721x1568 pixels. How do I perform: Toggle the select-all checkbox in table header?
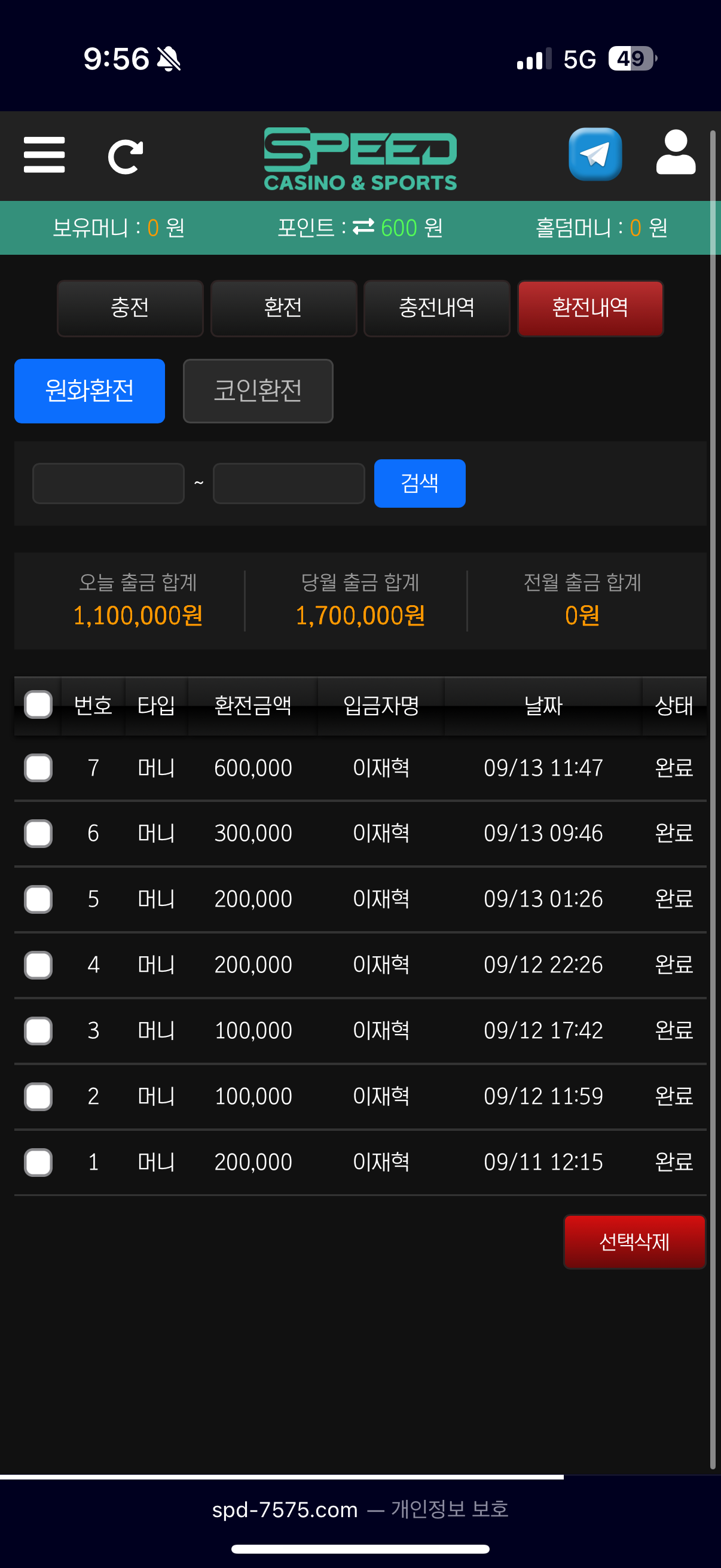click(x=38, y=705)
